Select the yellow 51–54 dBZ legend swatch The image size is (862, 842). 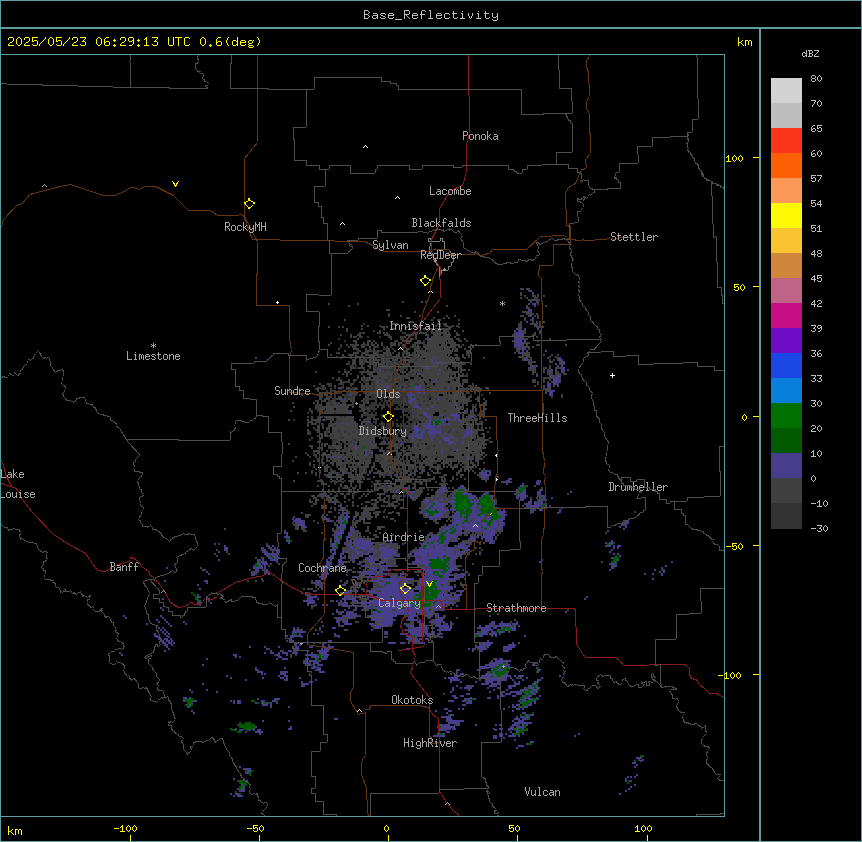tap(786, 215)
